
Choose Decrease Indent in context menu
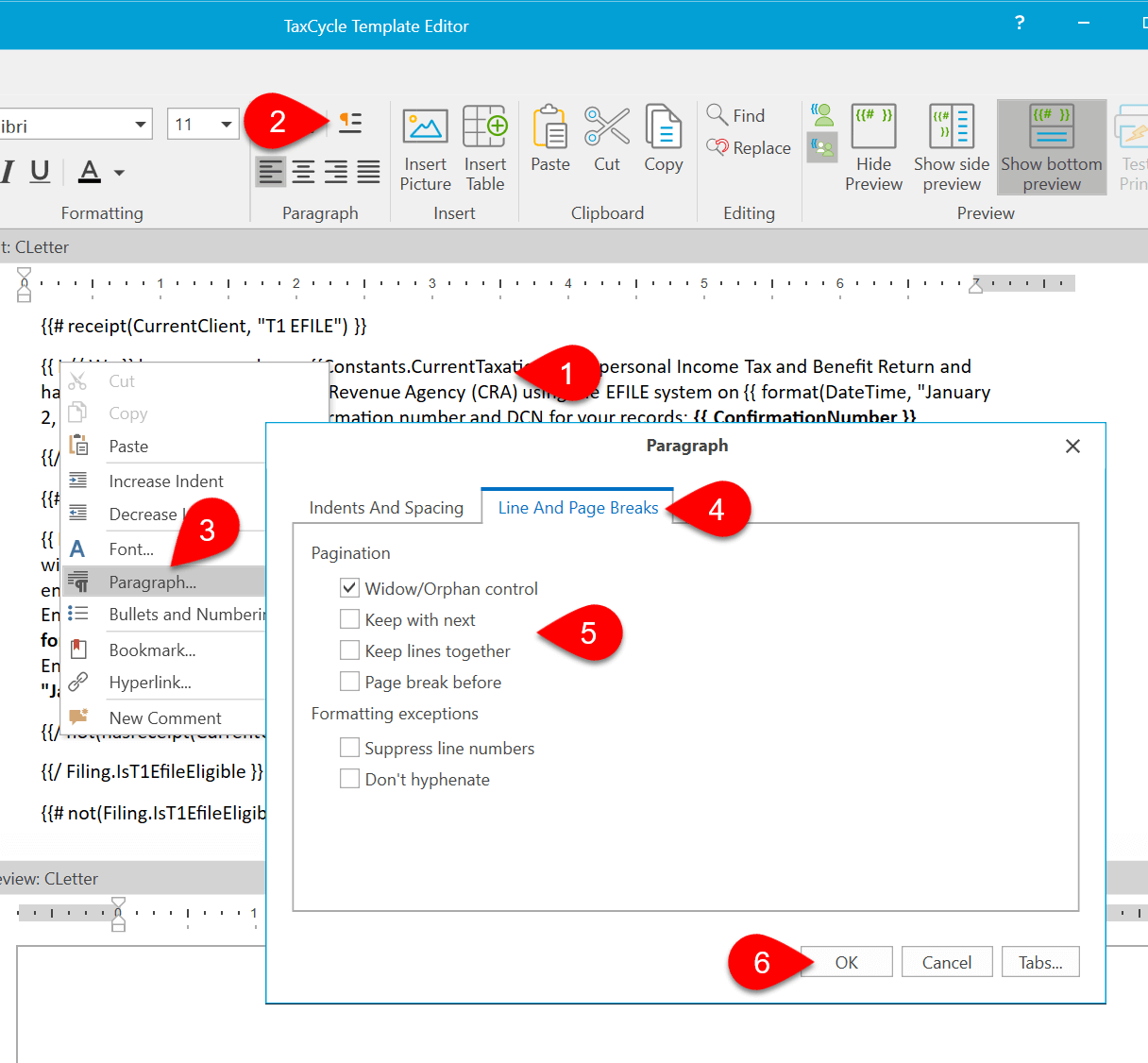143,515
